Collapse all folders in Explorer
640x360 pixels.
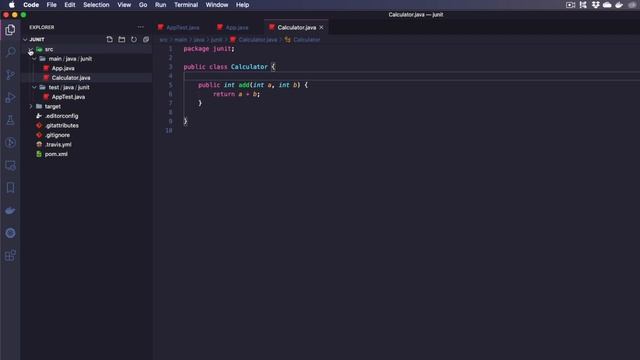tap(146, 39)
